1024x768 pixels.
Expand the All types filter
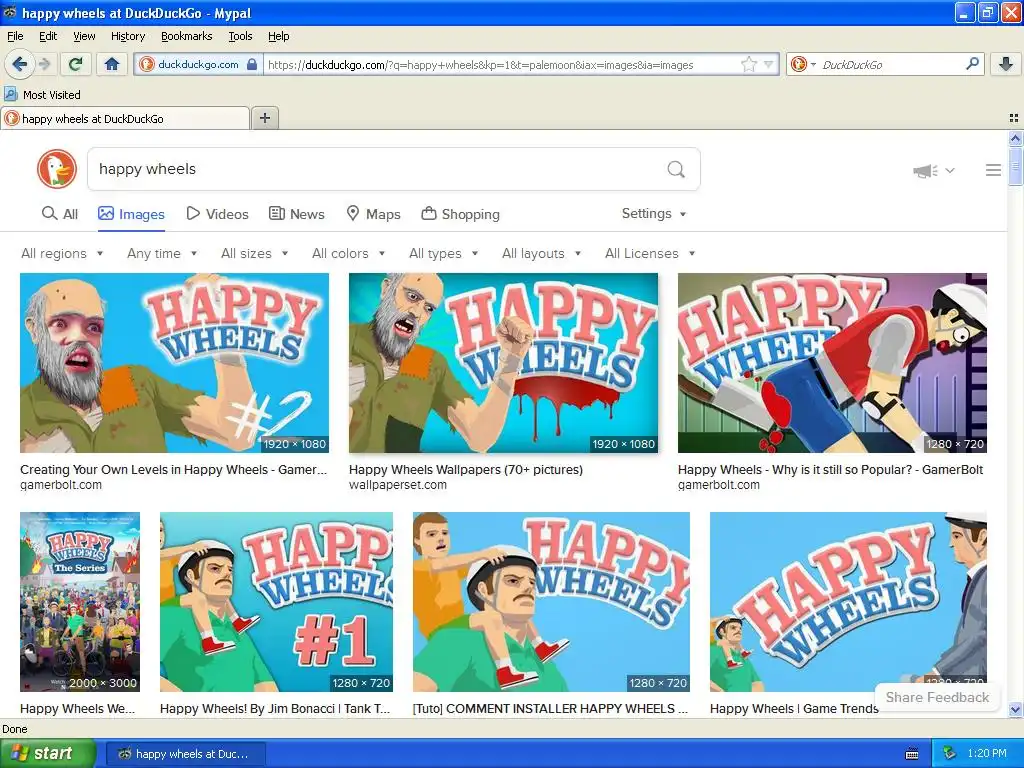coord(443,253)
